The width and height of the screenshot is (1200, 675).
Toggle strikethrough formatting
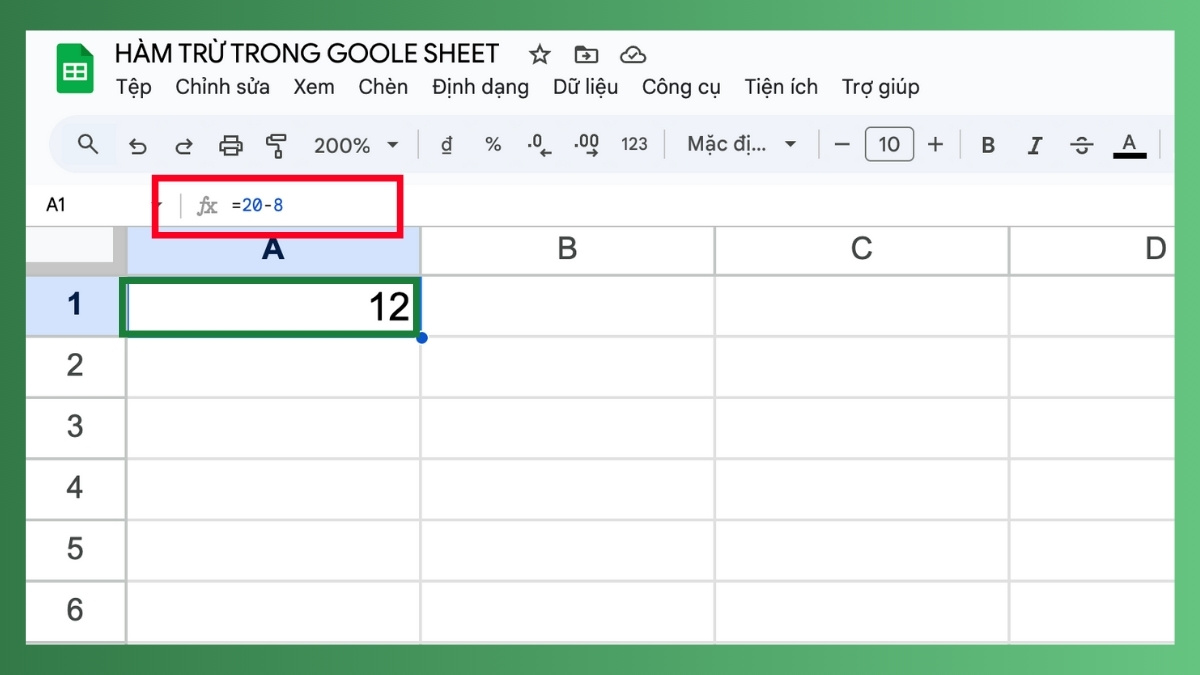pos(1081,146)
